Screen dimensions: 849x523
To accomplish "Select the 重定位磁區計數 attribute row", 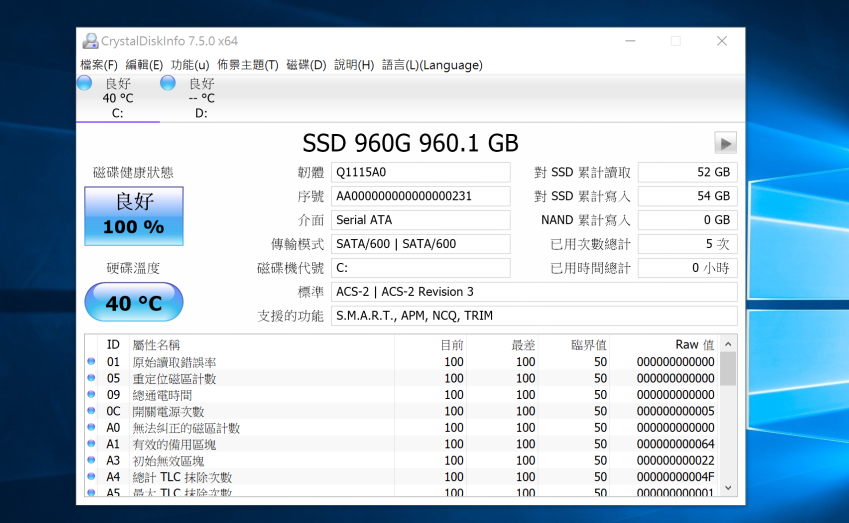I will [x=402, y=378].
